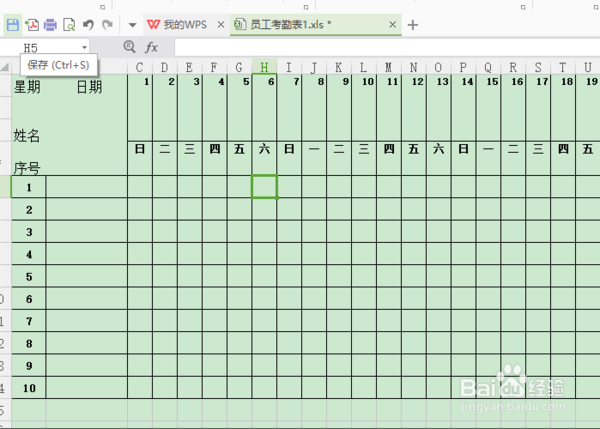Select the serial number cell 1

[x=29, y=187]
